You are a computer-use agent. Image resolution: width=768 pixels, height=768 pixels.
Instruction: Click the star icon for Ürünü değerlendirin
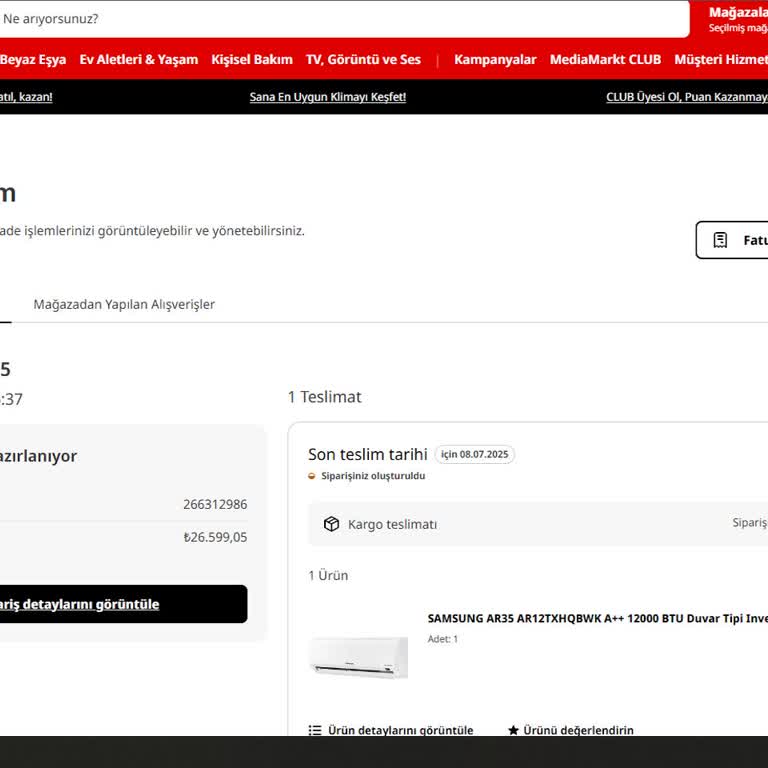point(513,730)
